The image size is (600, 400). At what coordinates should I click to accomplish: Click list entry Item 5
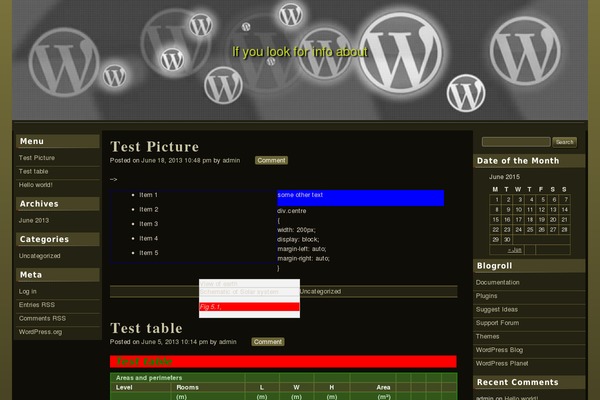148,253
